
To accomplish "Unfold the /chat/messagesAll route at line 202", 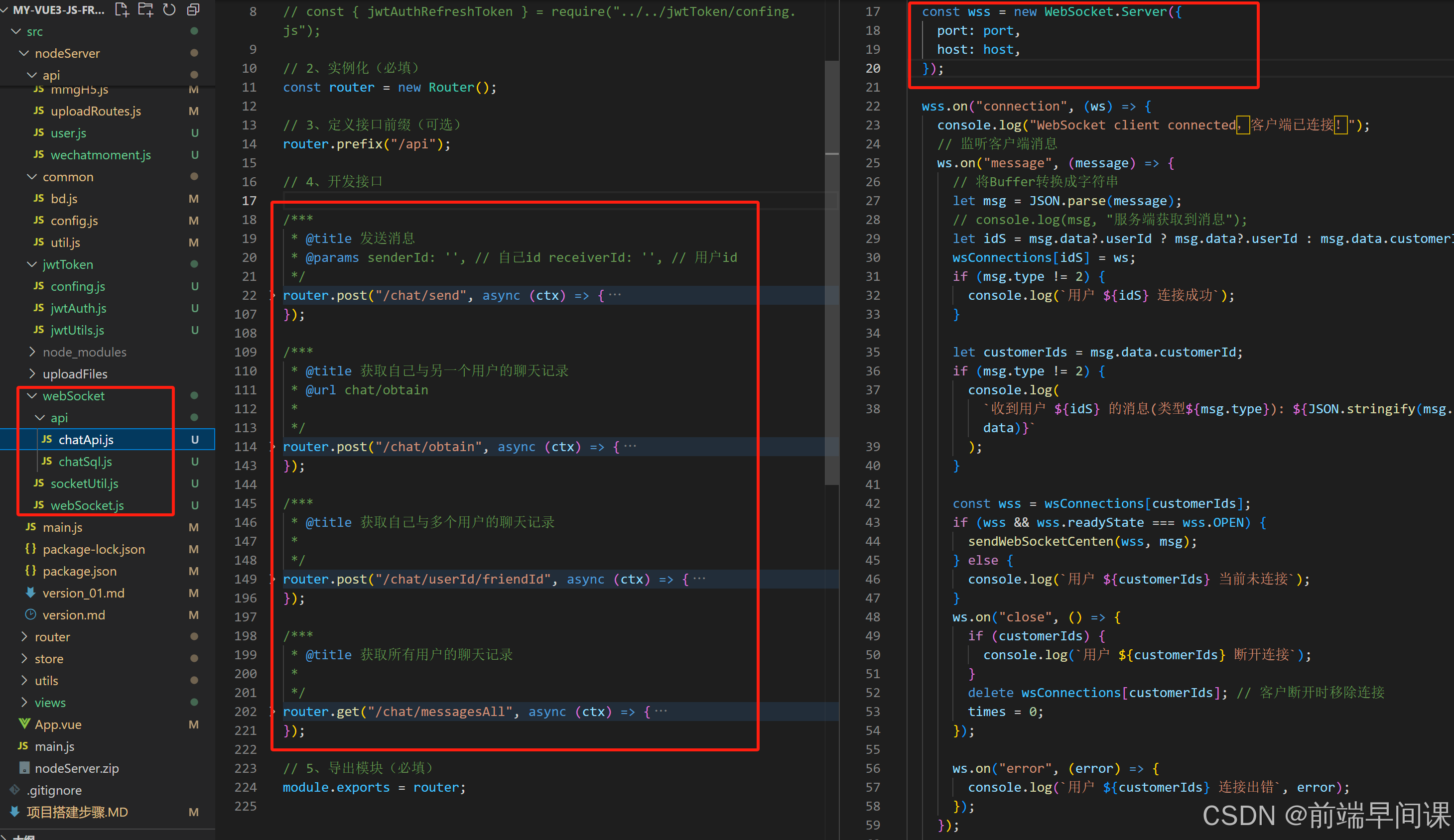I will 273,712.
